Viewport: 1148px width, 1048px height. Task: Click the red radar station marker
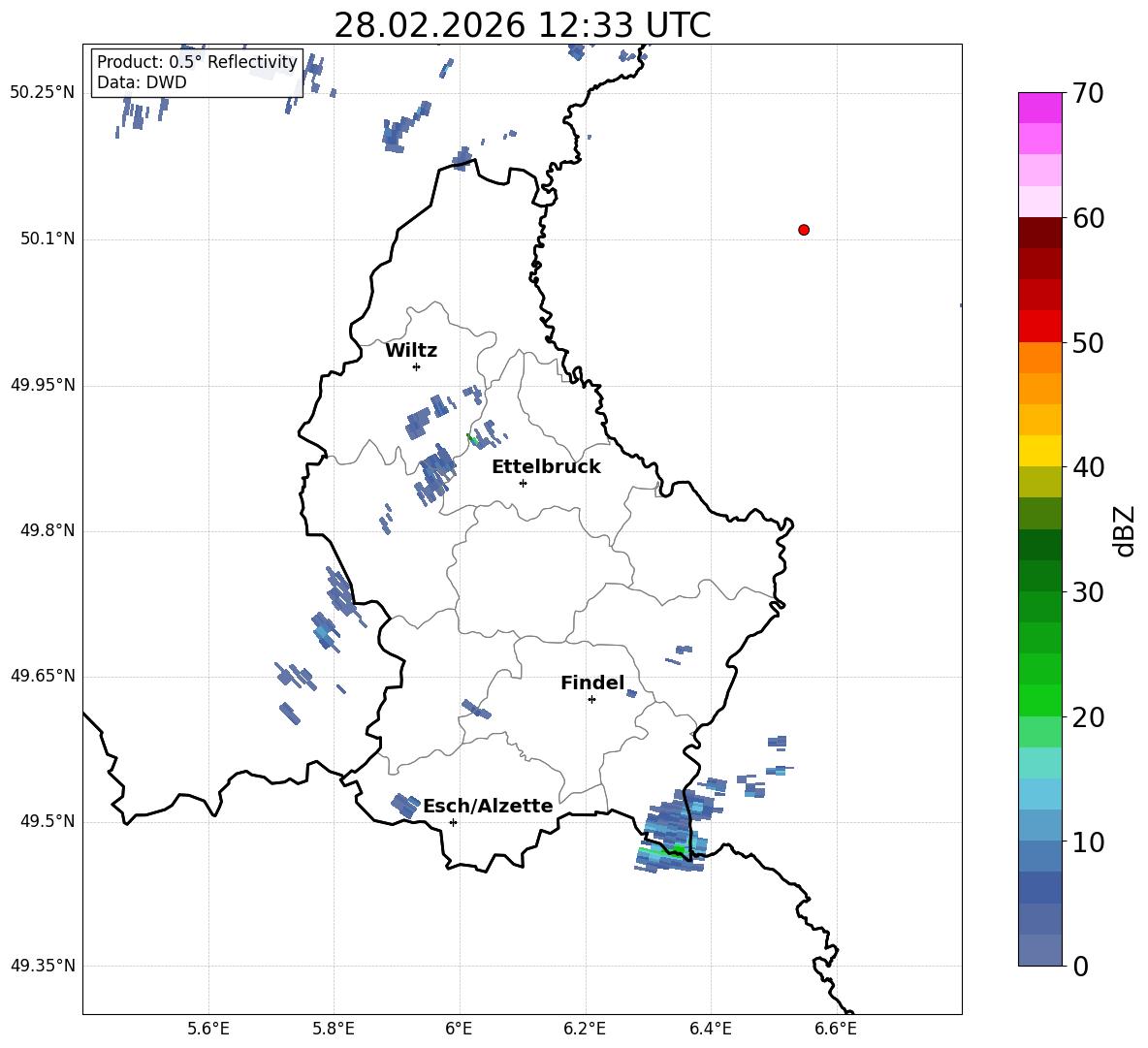point(804,230)
